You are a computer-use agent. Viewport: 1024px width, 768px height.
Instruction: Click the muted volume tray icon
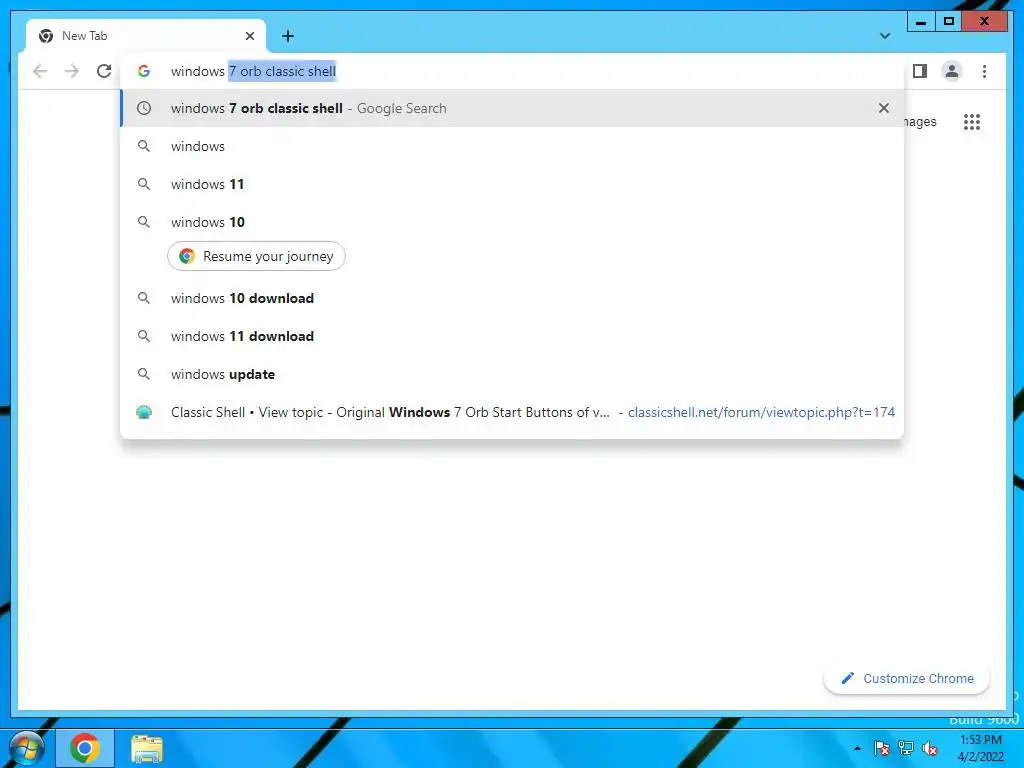(930, 748)
